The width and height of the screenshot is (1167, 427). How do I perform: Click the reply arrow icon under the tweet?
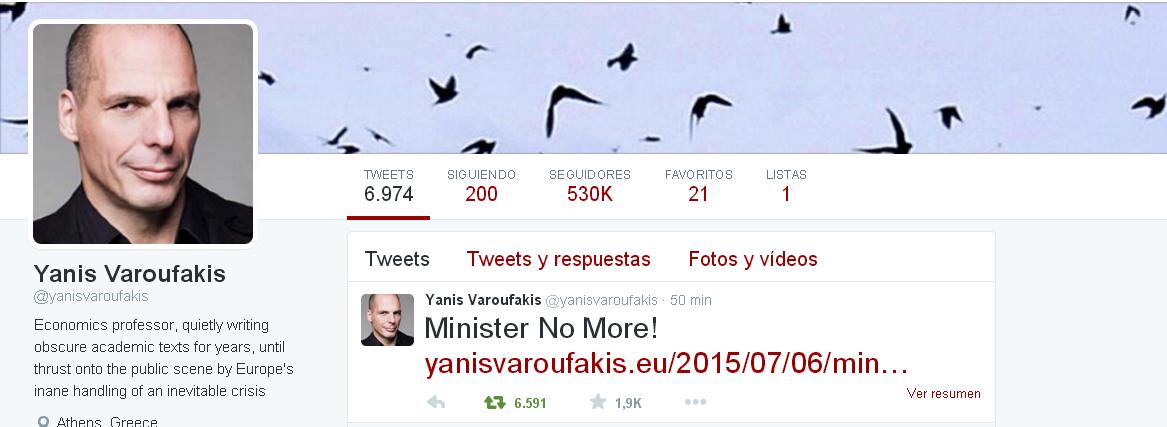point(436,402)
